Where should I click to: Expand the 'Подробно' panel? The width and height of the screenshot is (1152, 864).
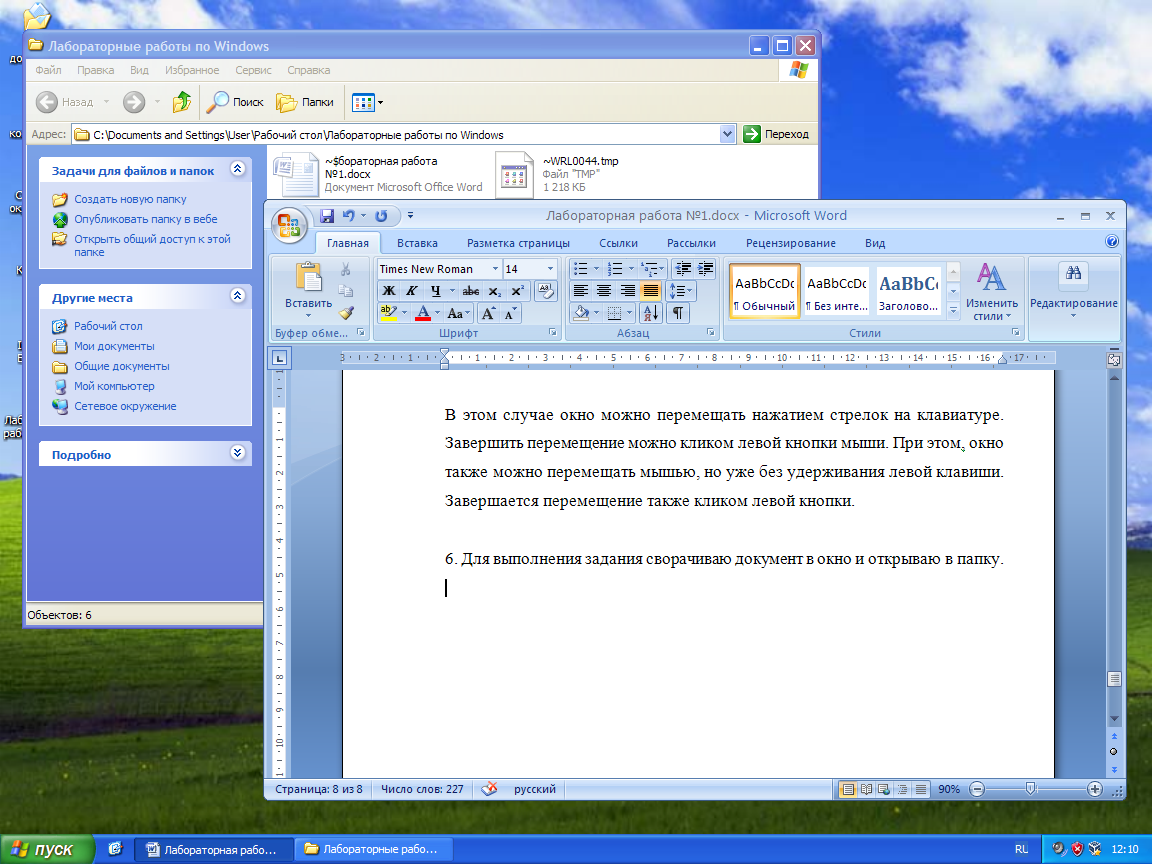click(237, 453)
